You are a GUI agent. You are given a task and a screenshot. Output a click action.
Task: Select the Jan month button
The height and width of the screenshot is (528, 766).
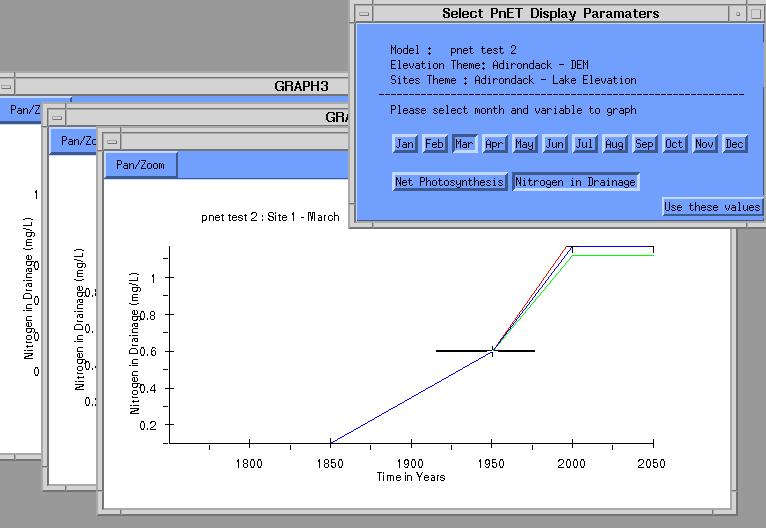pyautogui.click(x=405, y=144)
